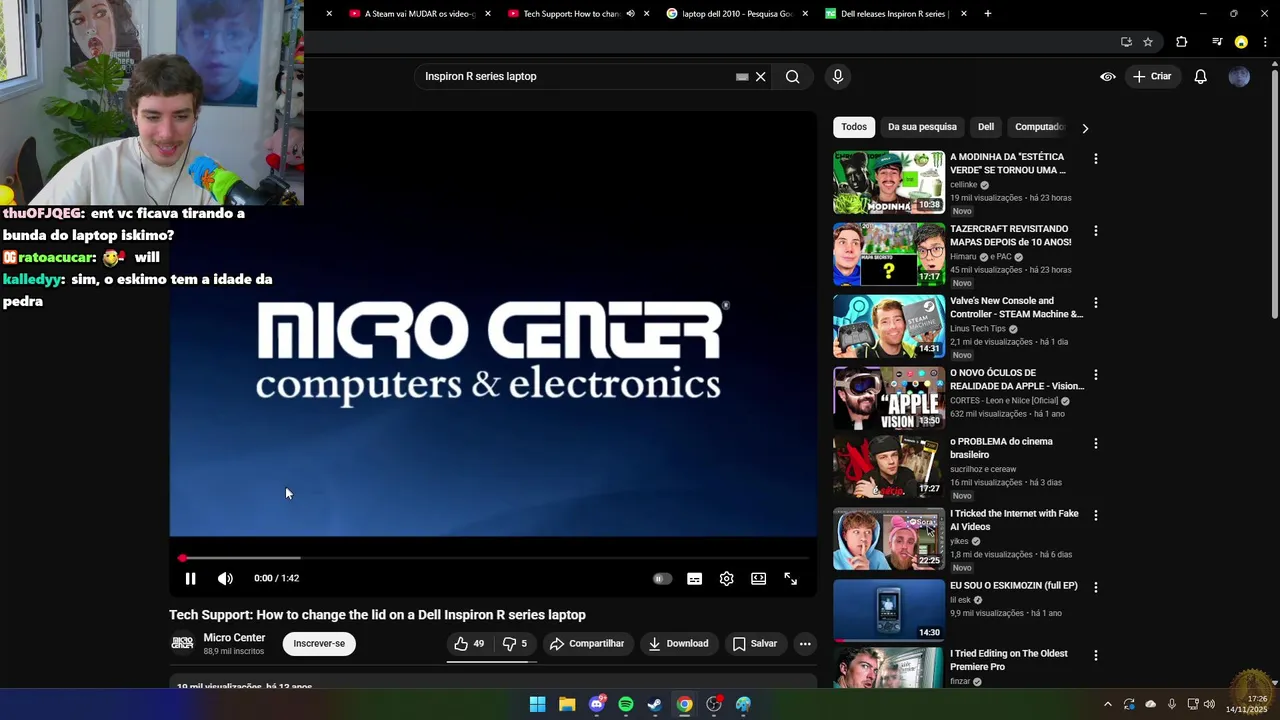Select the Computadores filter chip
This screenshot has width=1280, height=720.
(x=1039, y=127)
